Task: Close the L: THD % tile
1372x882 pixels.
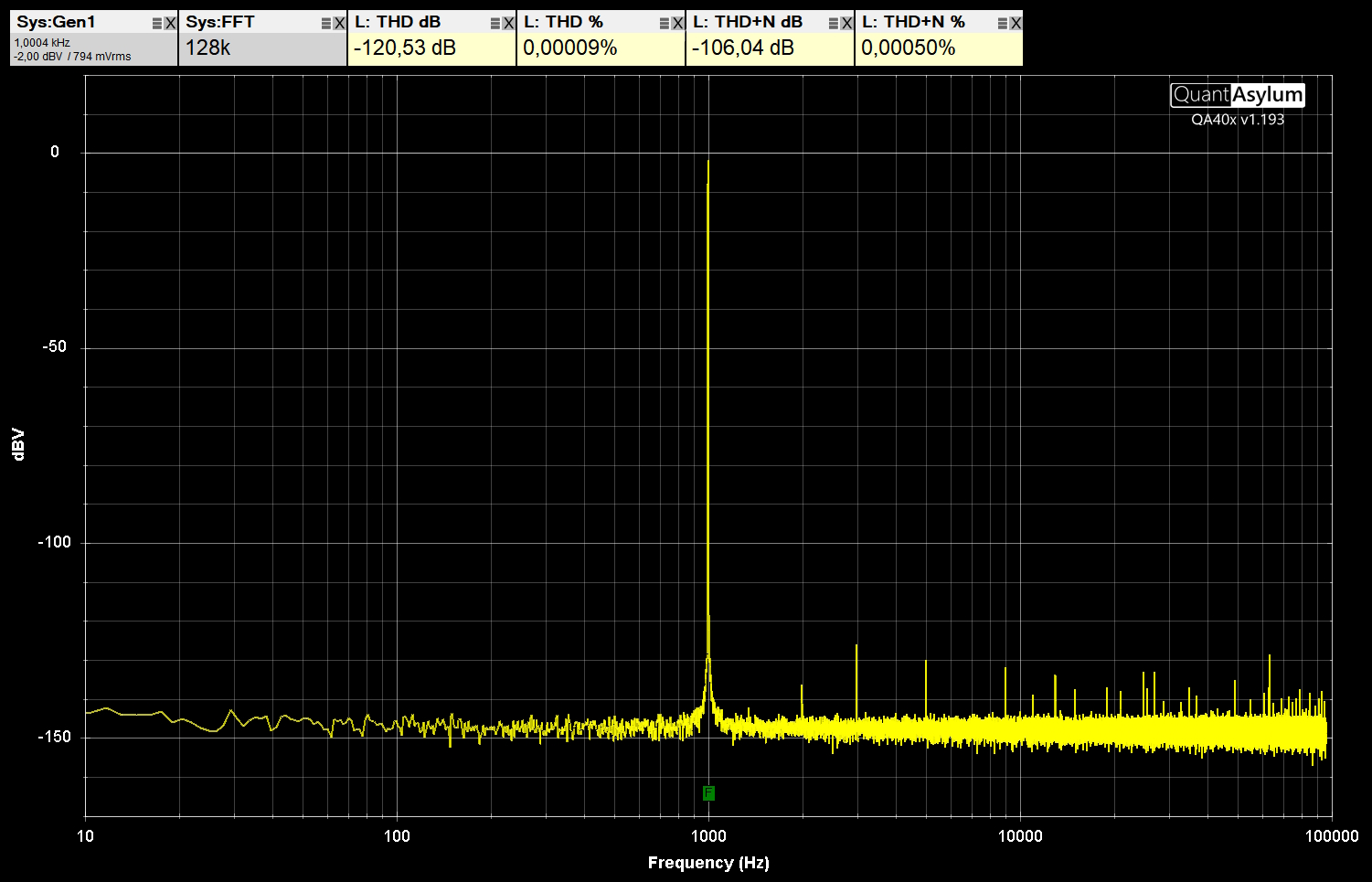Action: point(677,23)
